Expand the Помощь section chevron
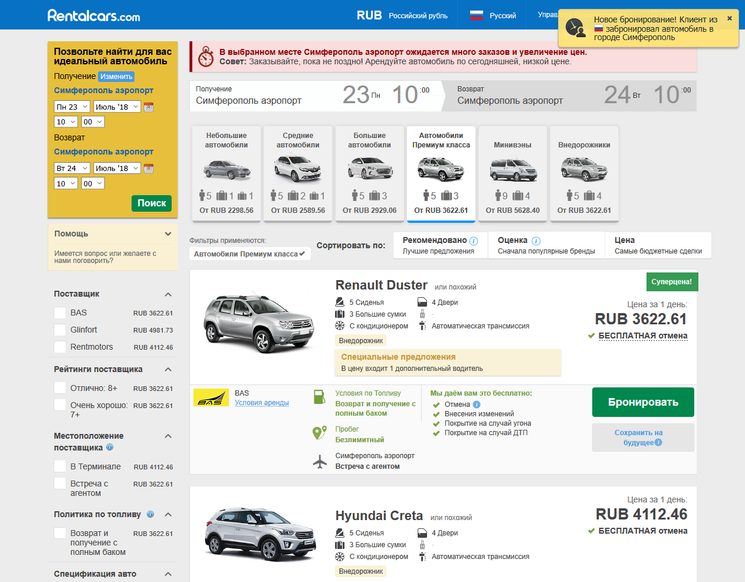The height and width of the screenshot is (582, 745). [x=168, y=234]
